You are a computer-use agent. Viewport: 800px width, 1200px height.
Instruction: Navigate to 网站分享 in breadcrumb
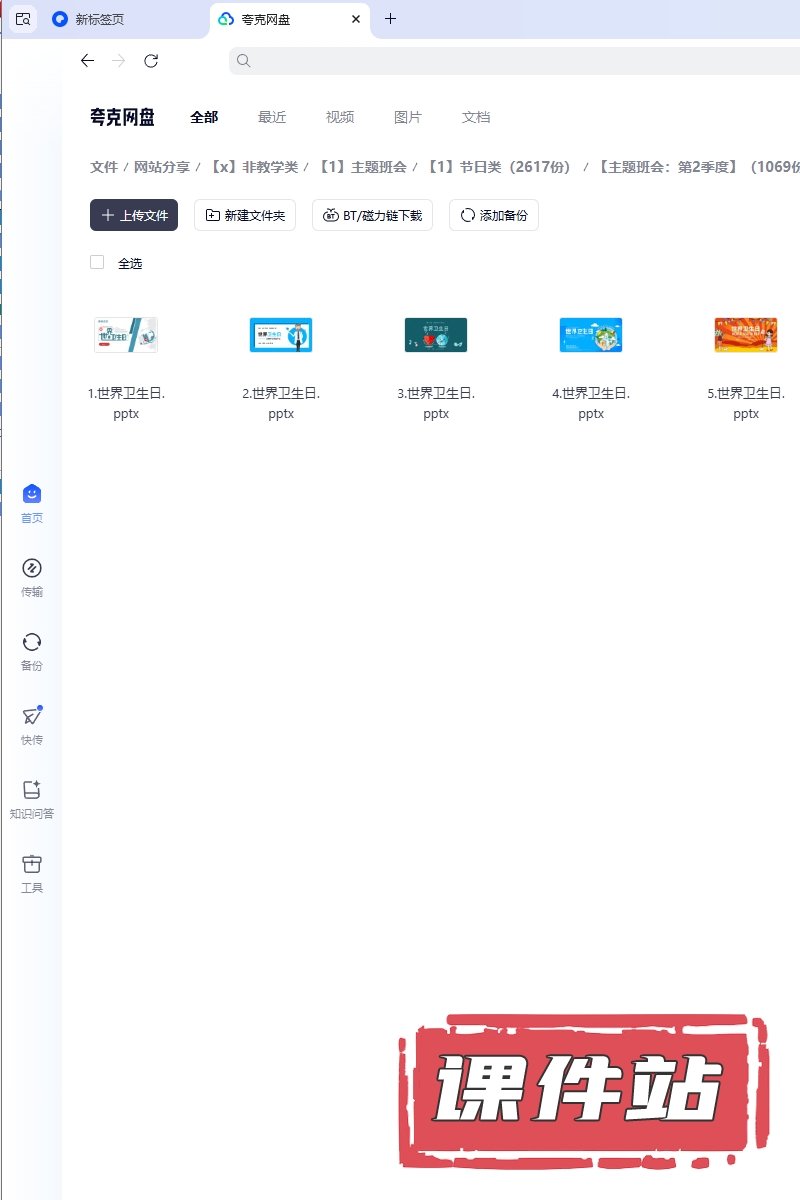(162, 167)
